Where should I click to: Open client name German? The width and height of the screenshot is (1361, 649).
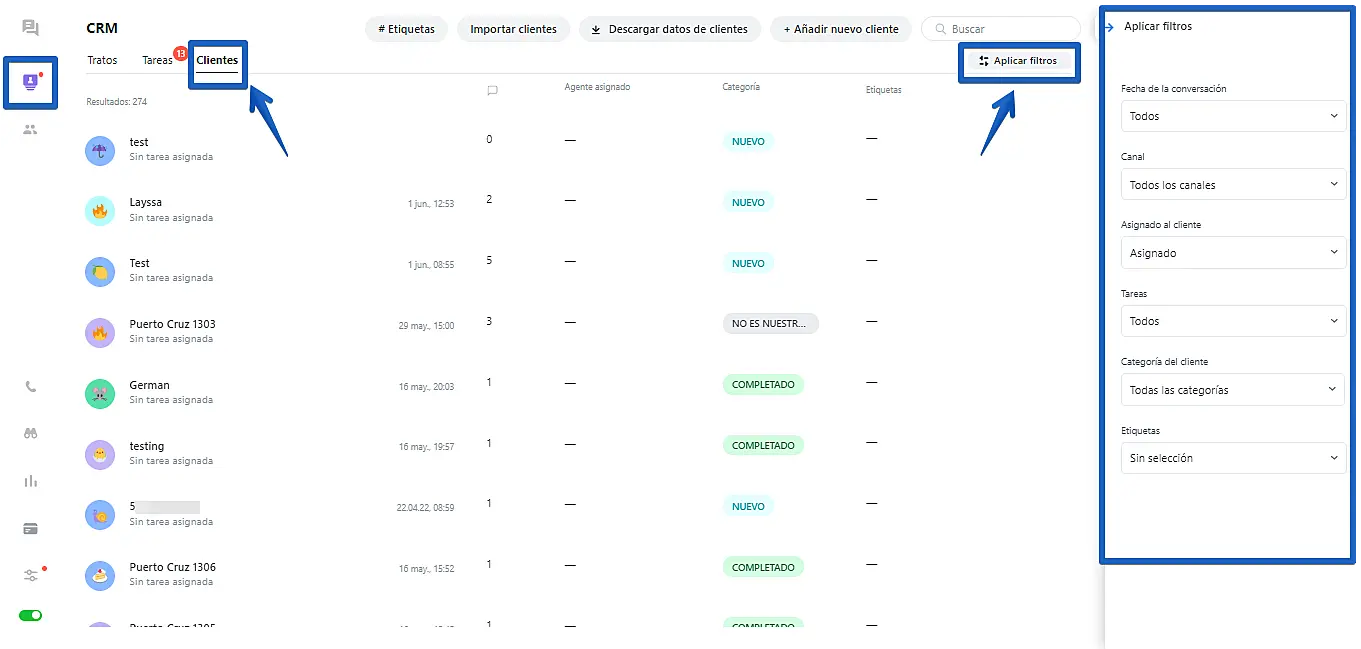149,385
